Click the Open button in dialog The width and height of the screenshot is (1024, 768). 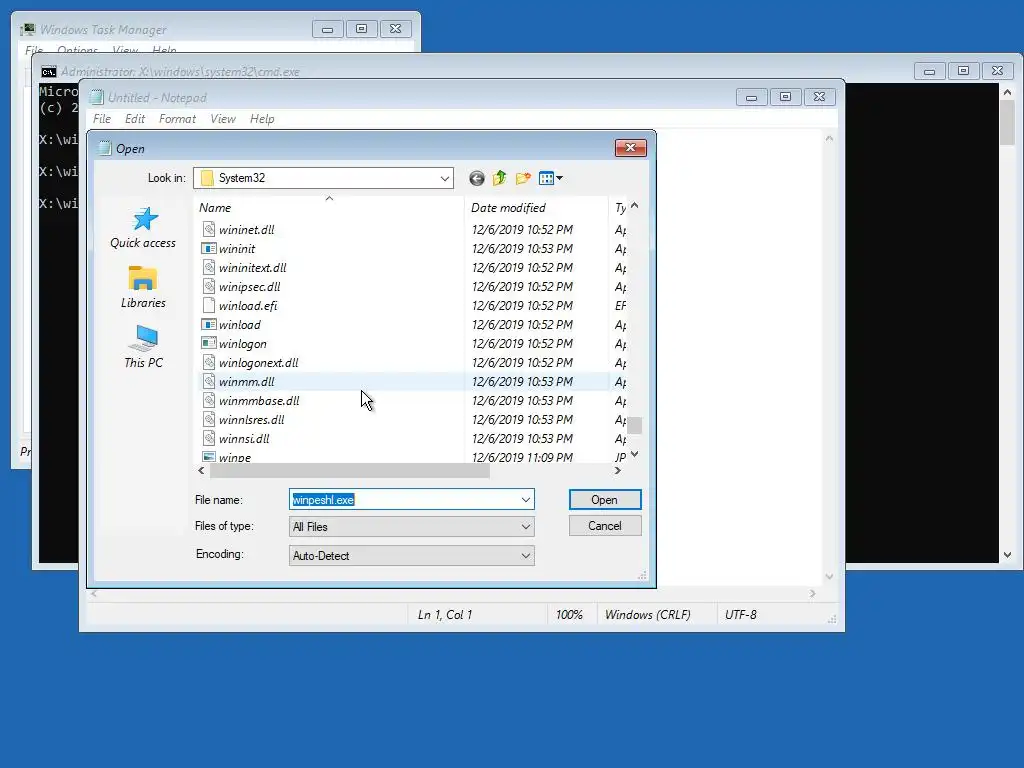[x=605, y=500]
